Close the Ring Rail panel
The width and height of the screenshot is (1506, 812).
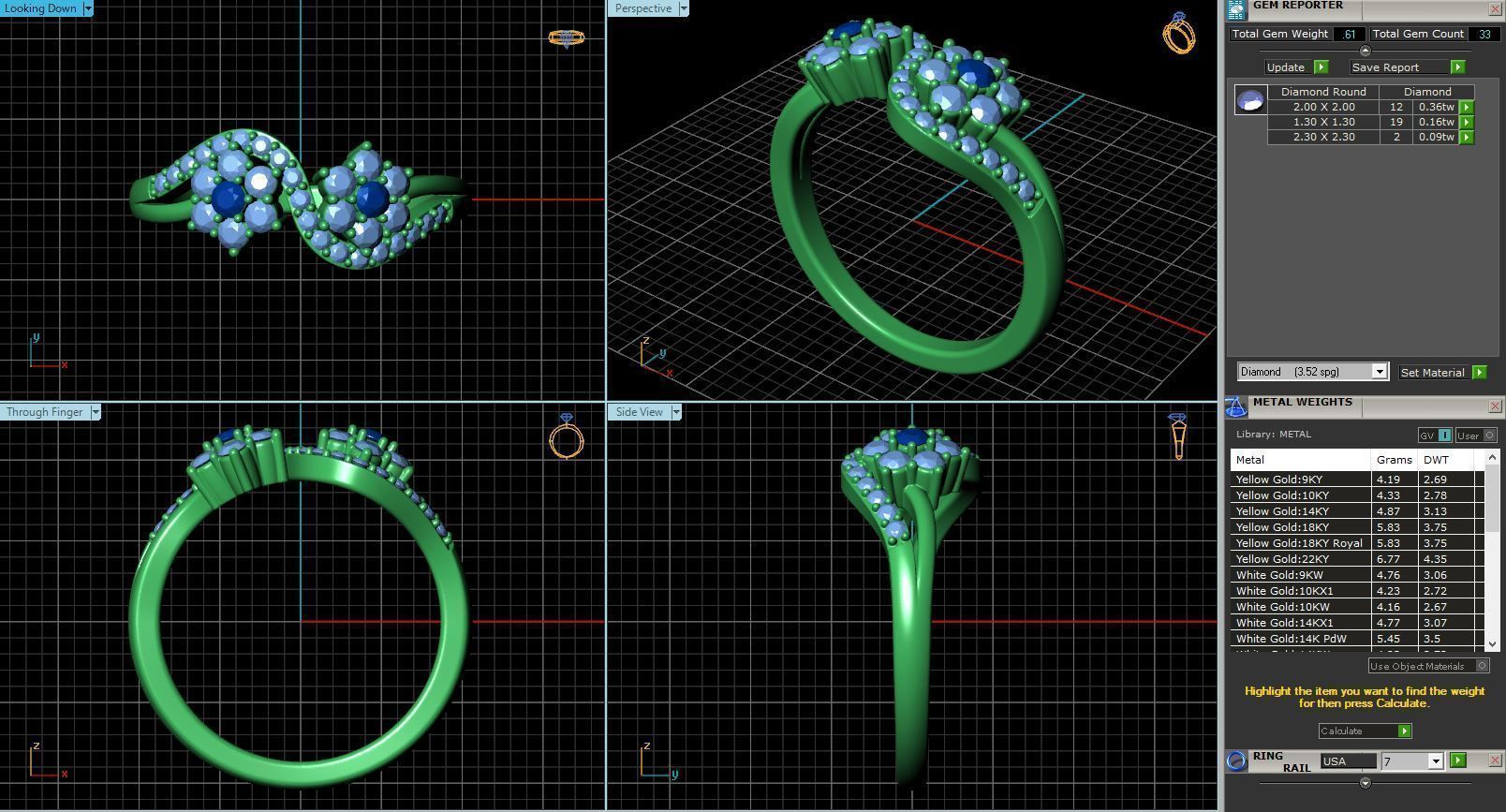click(x=1495, y=760)
